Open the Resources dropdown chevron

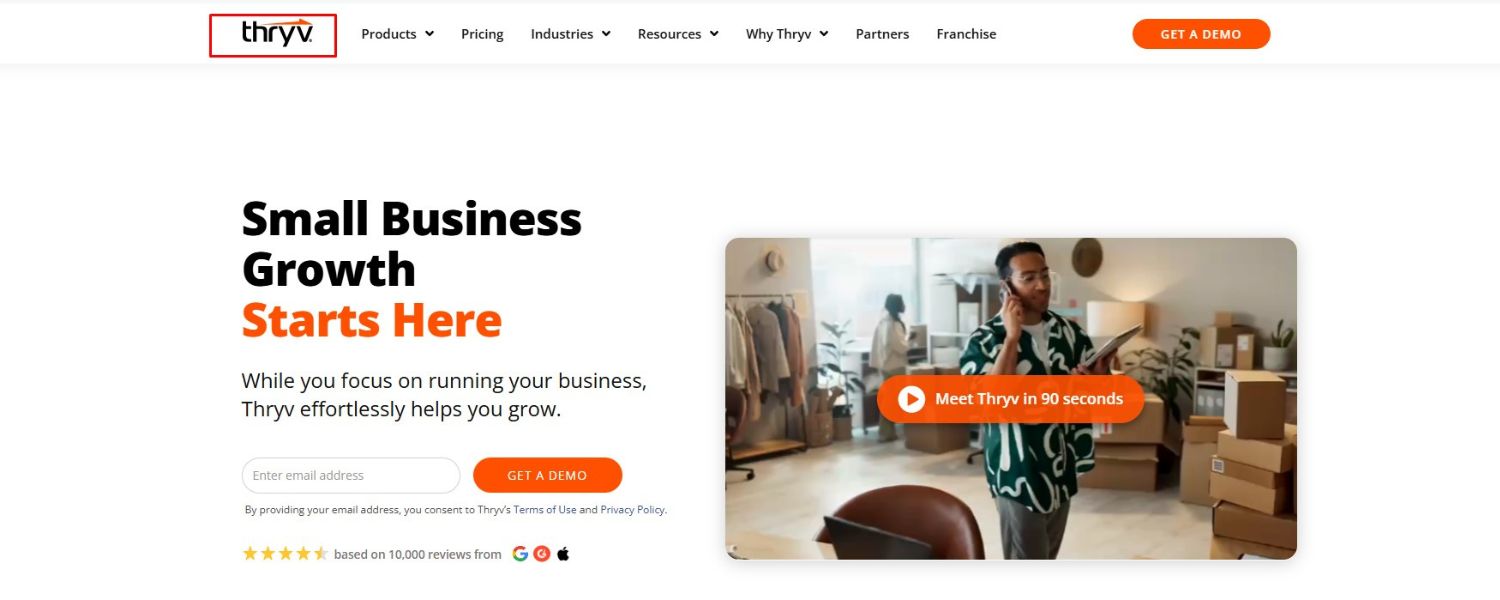click(x=714, y=34)
